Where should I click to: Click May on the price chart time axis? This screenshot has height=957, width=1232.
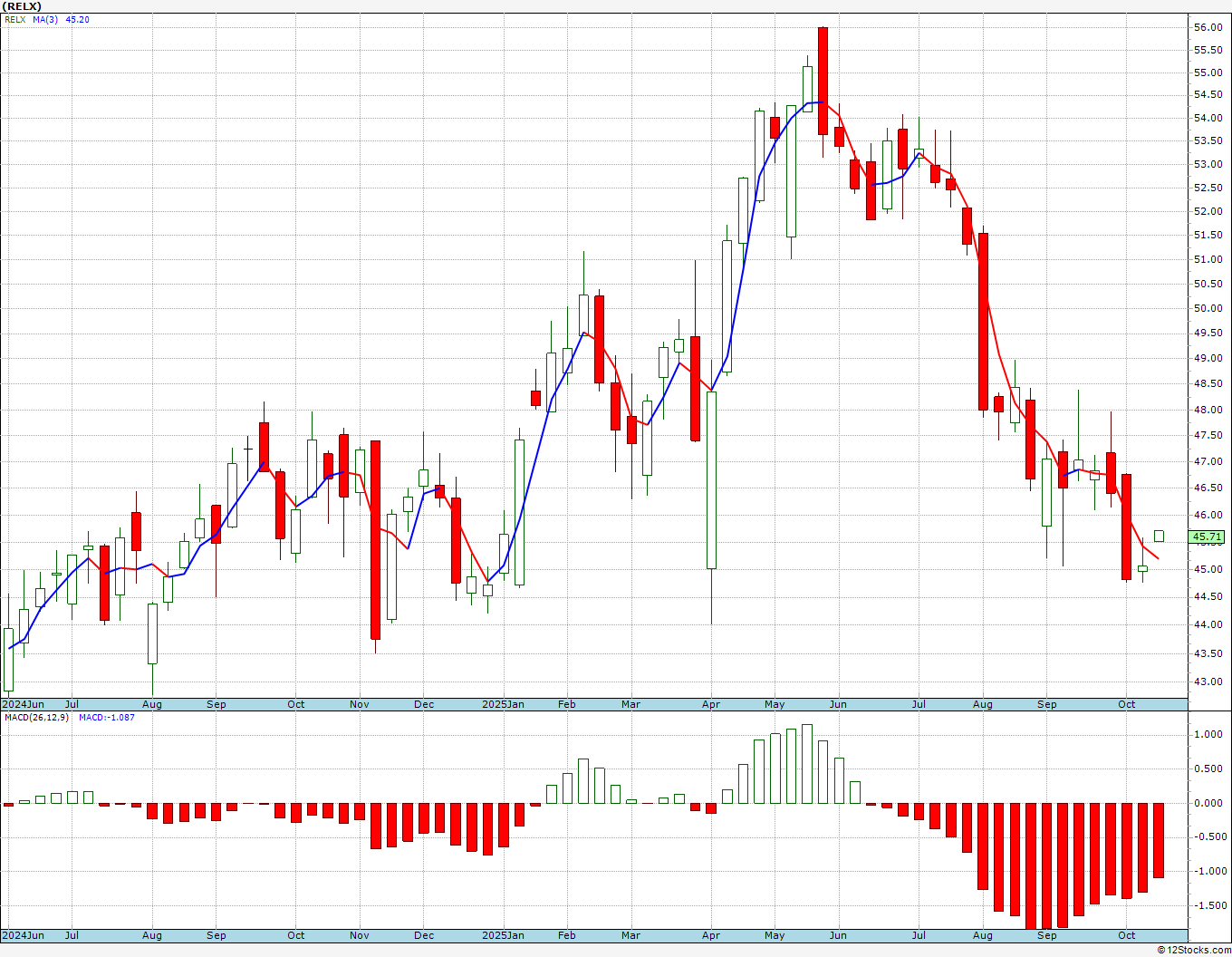(775, 704)
